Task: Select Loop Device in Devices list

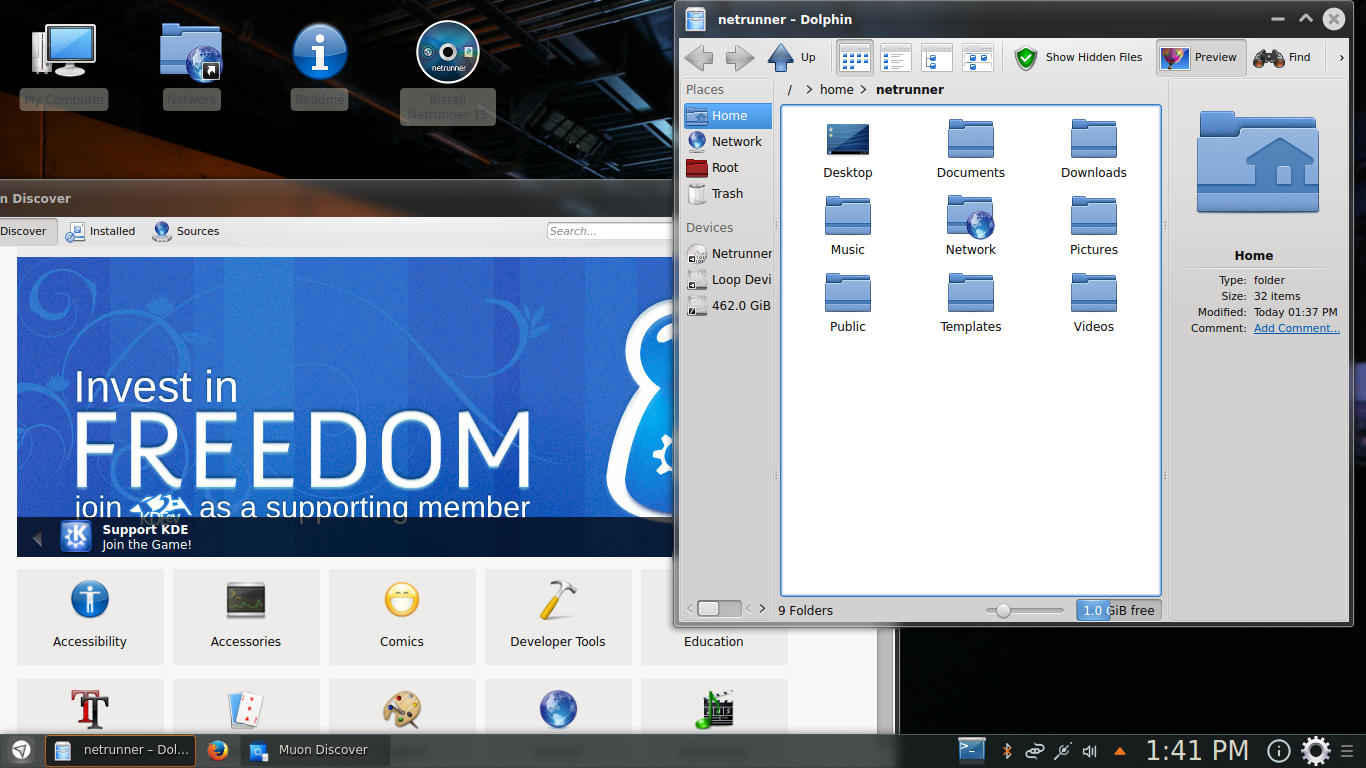Action: click(x=728, y=280)
